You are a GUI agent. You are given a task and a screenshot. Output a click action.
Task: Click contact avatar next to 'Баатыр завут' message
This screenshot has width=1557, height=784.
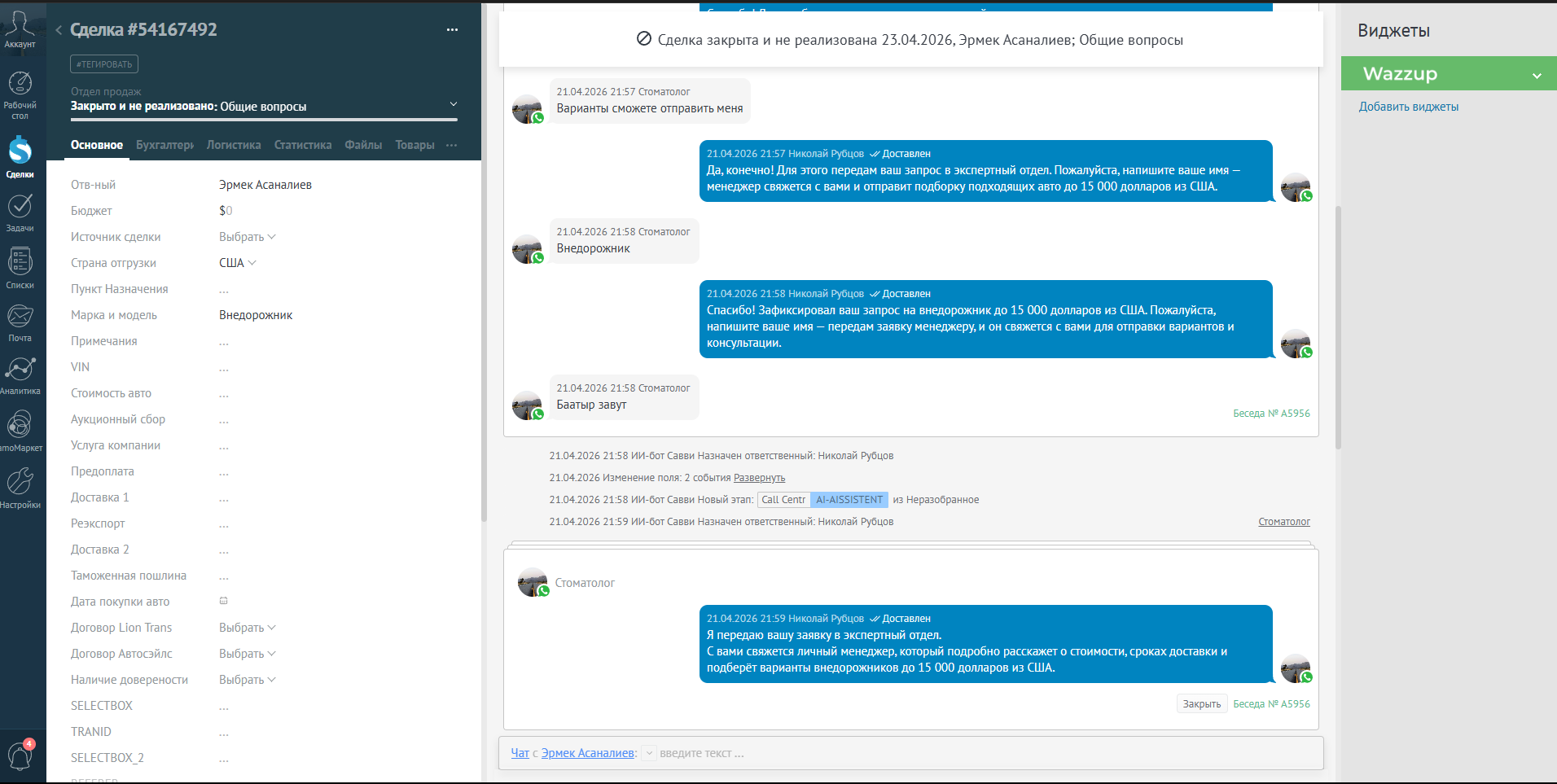point(528,405)
